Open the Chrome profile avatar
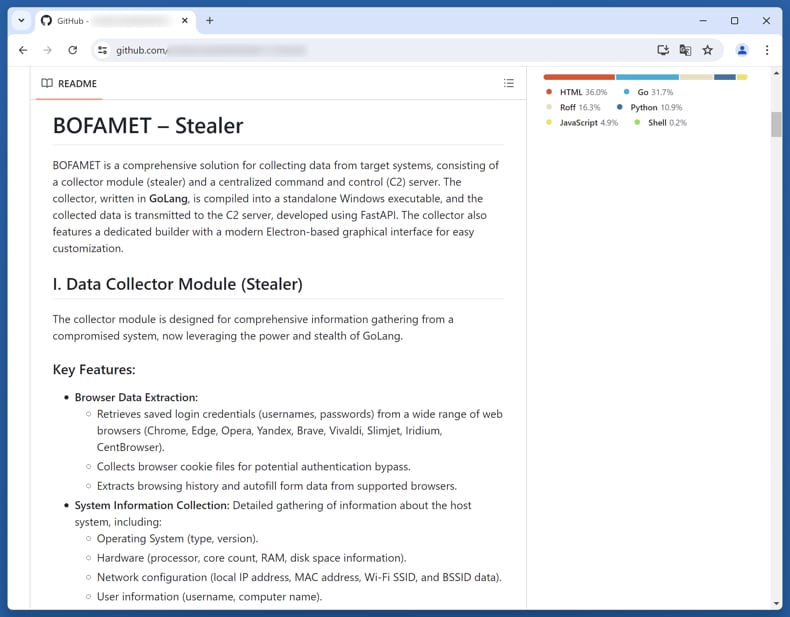Viewport: 790px width, 617px height. [x=742, y=50]
